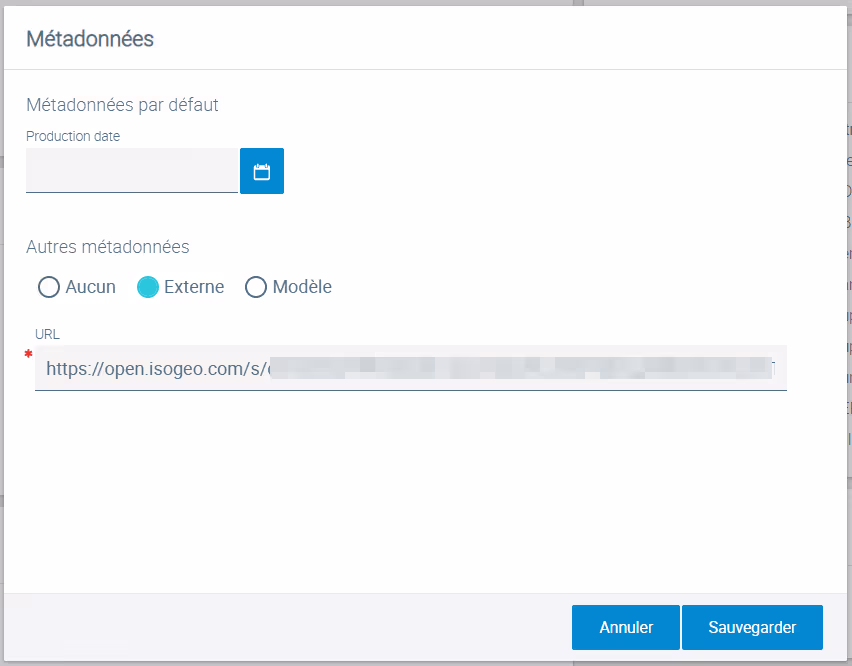The image size is (852, 666).
Task: Click the Production date input field
Action: click(x=132, y=171)
